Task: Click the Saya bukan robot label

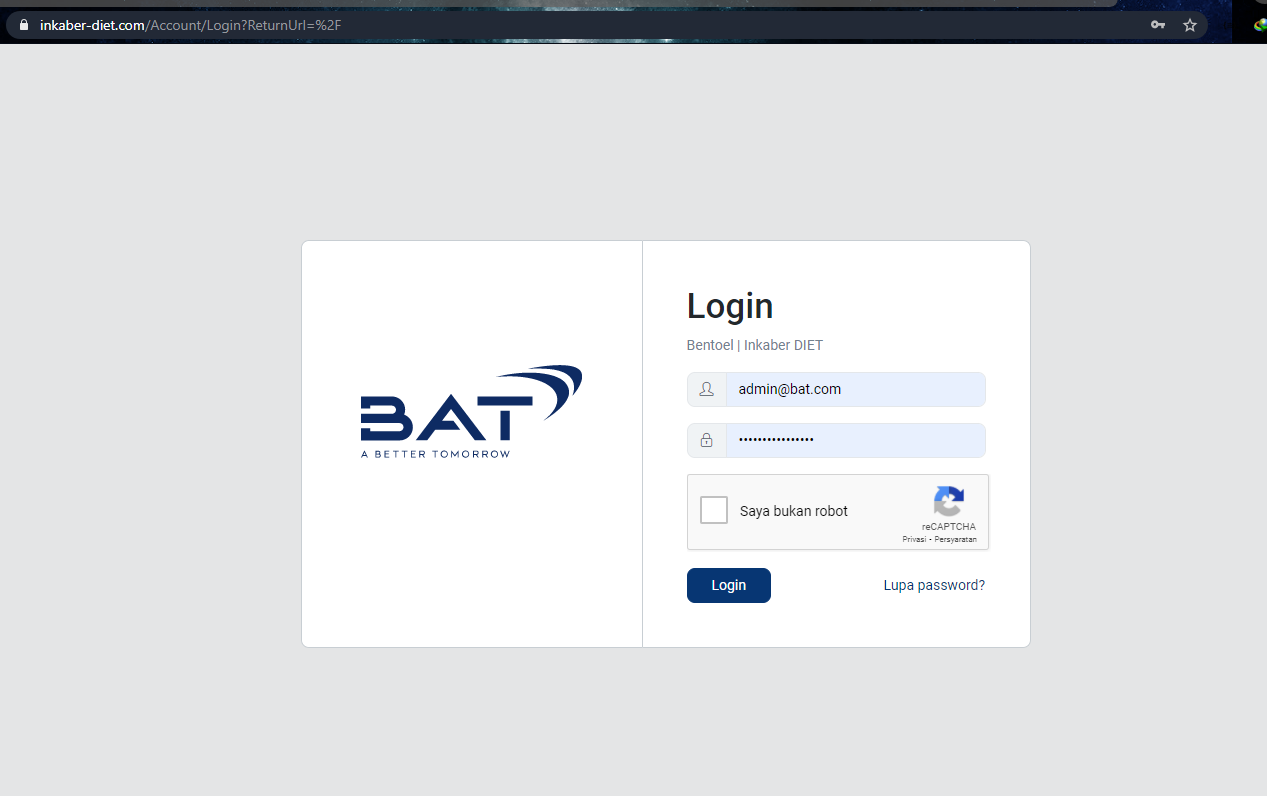Action: (x=794, y=511)
